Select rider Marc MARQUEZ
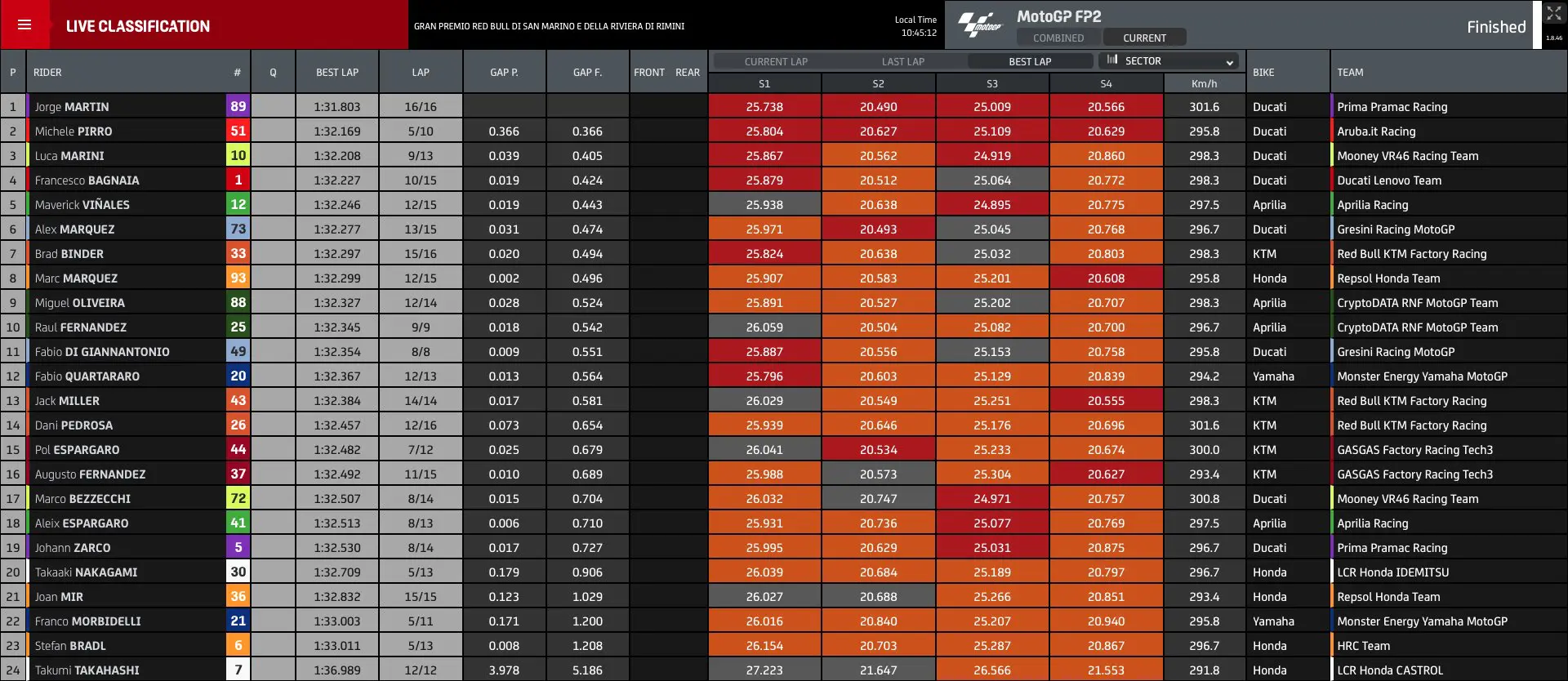 coord(76,278)
